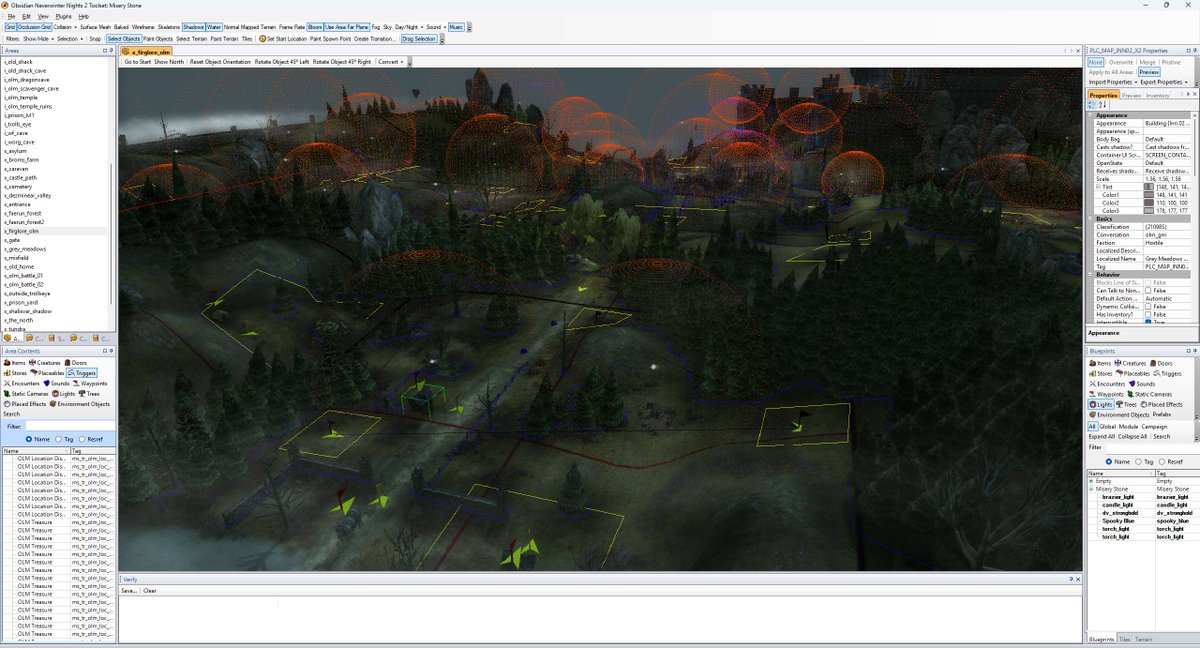Click the Area Contents Filter field
The height and width of the screenshot is (648, 1200).
(x=70, y=426)
